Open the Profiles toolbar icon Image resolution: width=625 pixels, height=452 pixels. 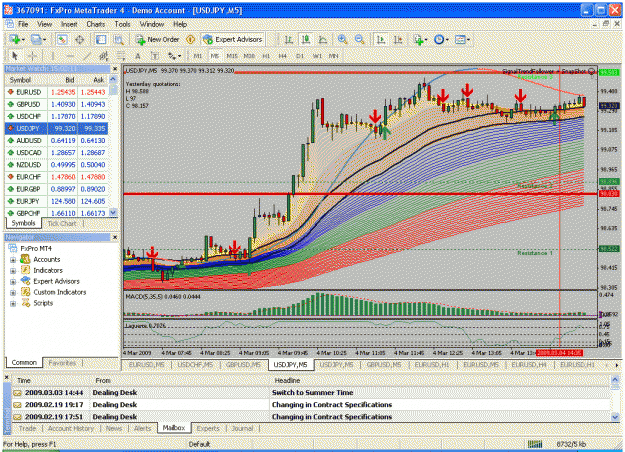(x=36, y=39)
